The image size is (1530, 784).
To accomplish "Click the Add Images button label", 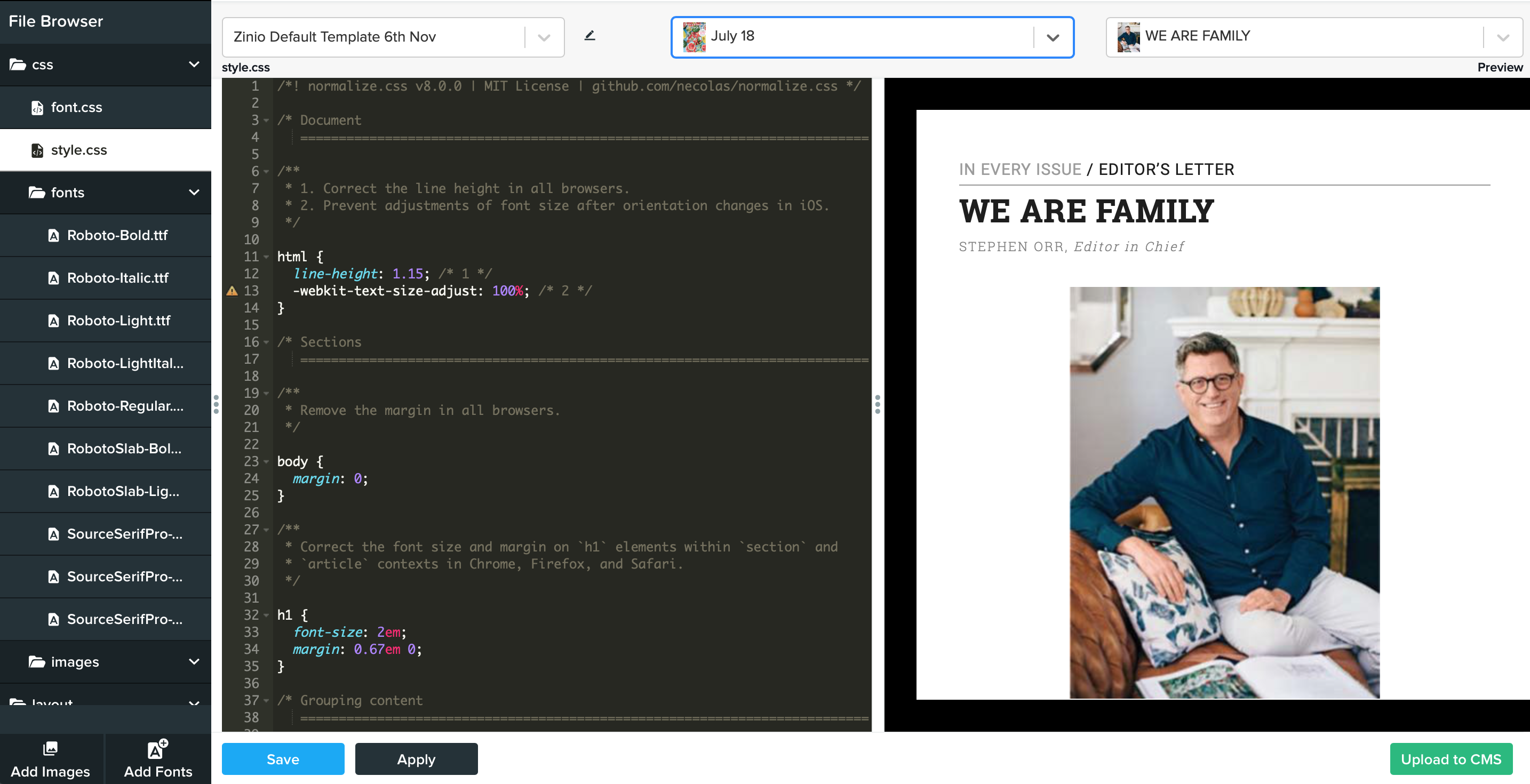I will (x=51, y=772).
